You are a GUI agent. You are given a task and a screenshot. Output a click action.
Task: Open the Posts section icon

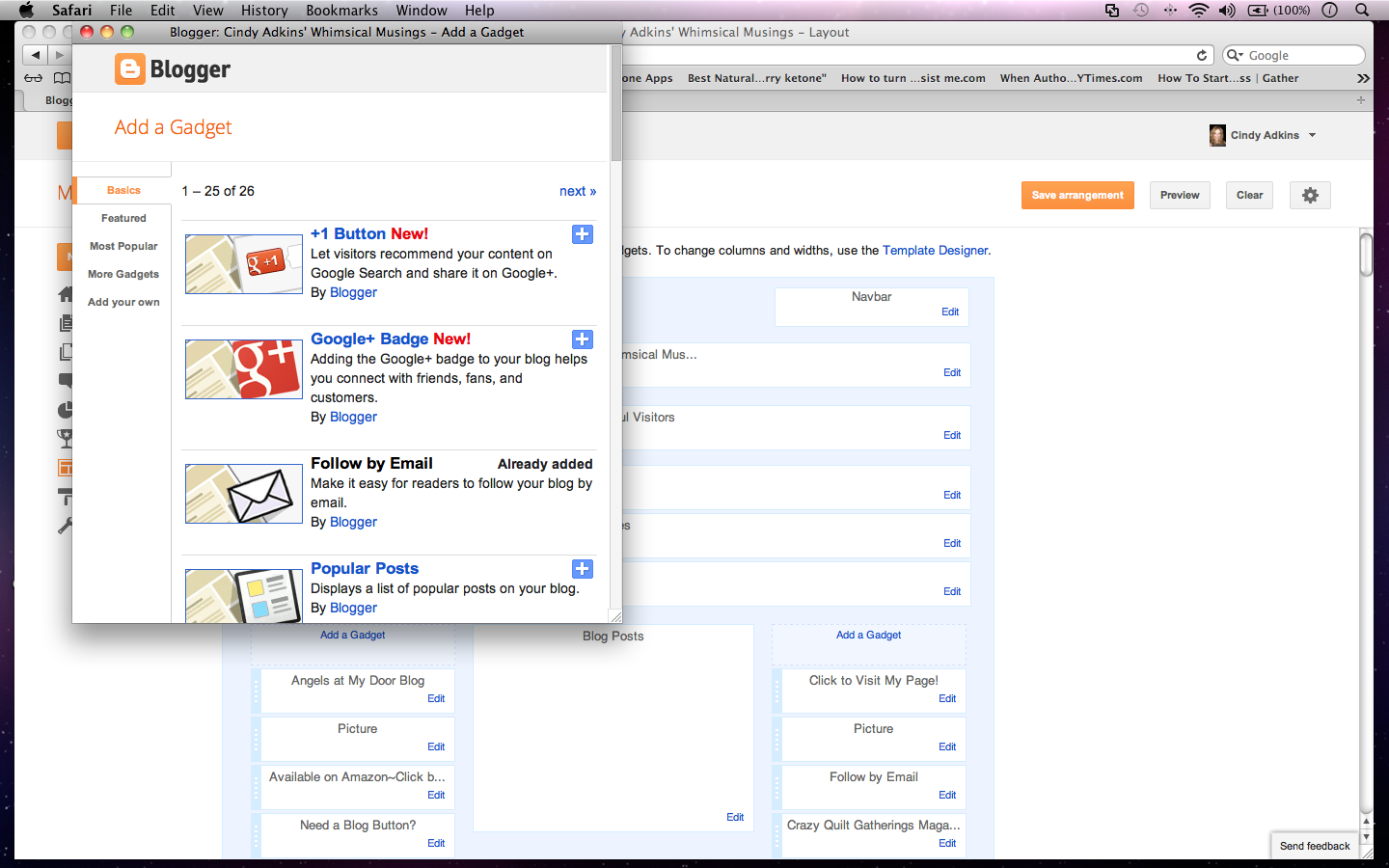(66, 323)
